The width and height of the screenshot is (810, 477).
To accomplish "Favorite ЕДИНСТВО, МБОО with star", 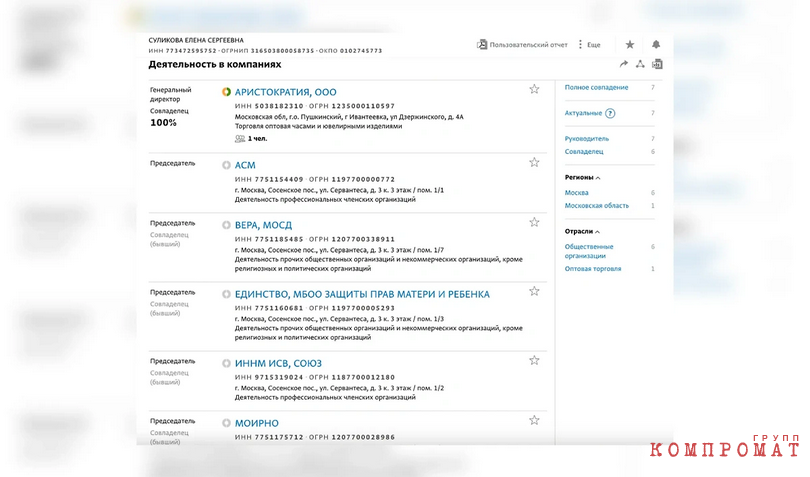I will (534, 291).
